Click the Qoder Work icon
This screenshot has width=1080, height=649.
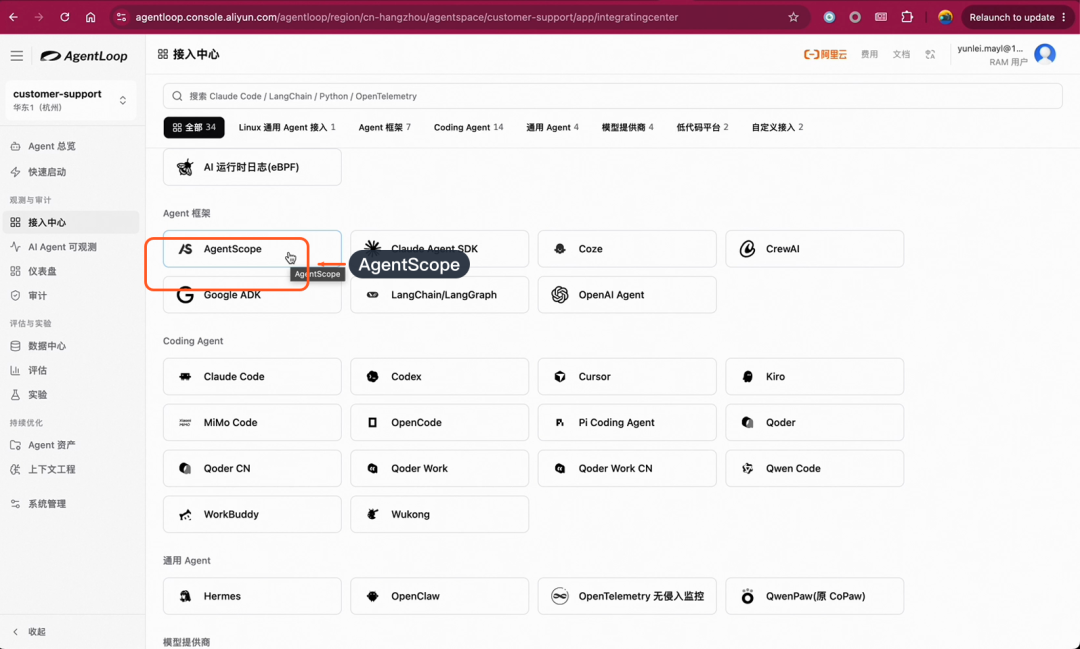[373, 468]
